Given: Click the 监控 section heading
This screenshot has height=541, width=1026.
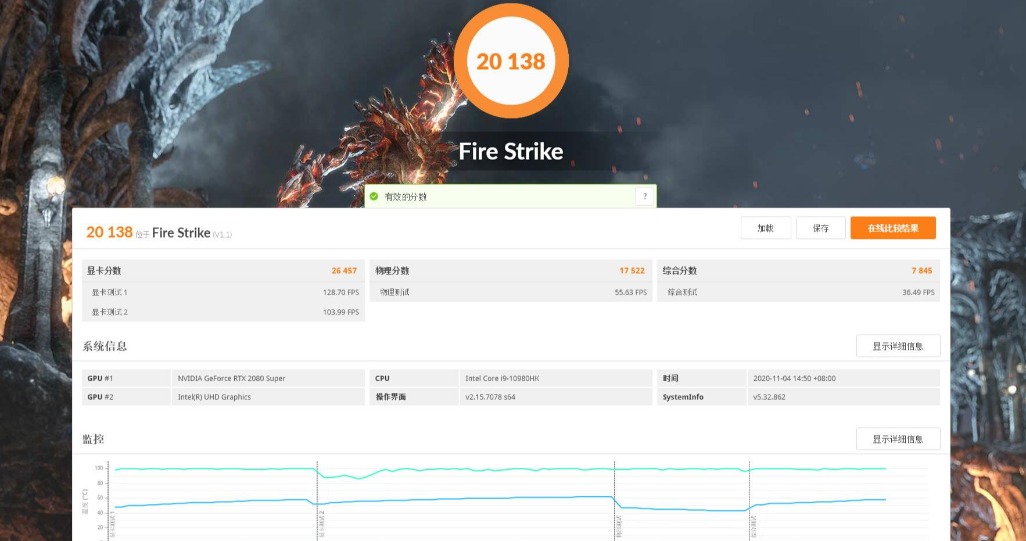Looking at the screenshot, I should pyautogui.click(x=94, y=439).
